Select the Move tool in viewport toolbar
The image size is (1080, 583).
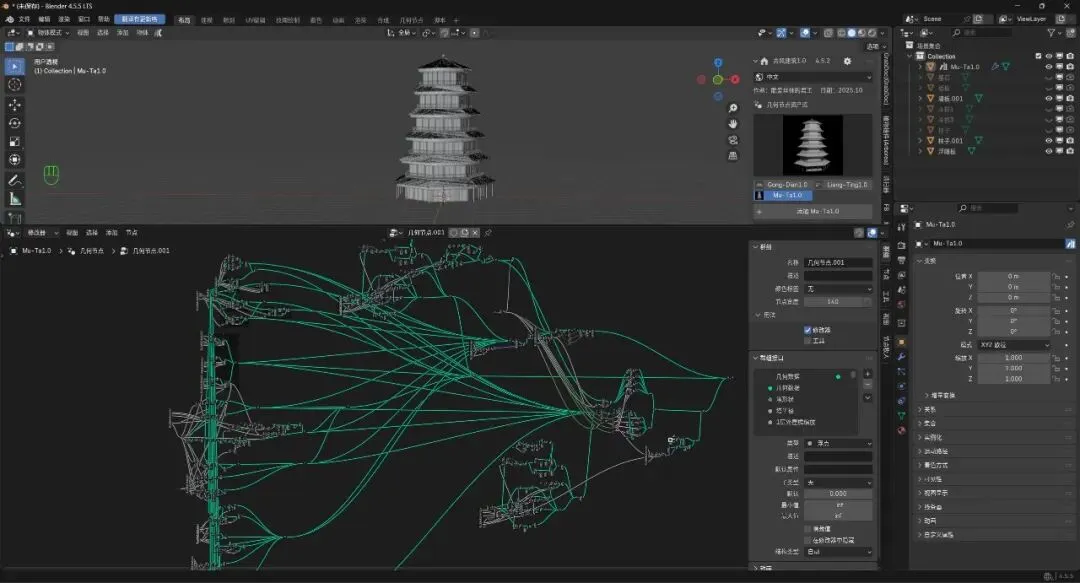pos(15,104)
